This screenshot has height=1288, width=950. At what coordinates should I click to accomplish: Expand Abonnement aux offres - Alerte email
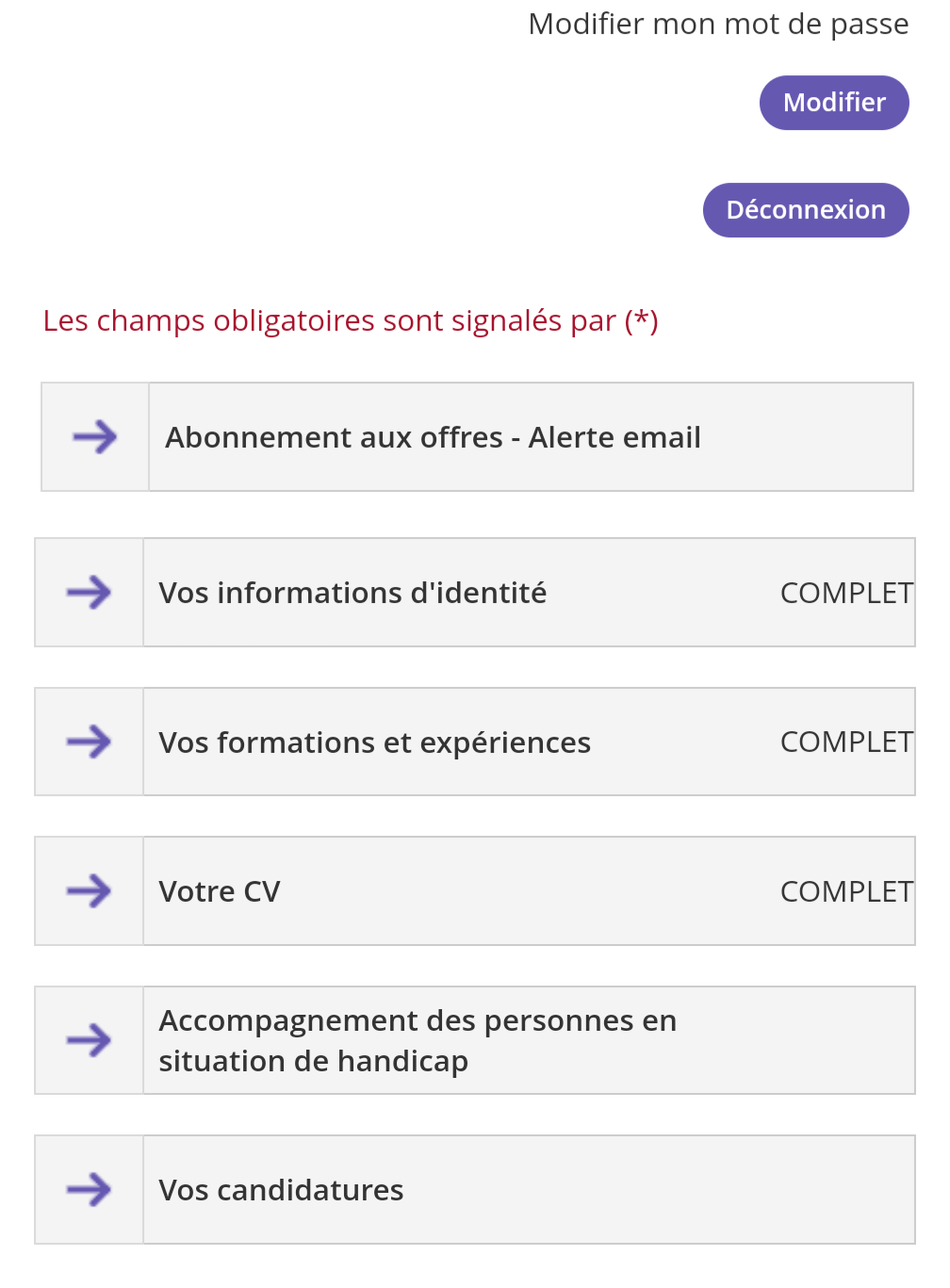coord(477,437)
